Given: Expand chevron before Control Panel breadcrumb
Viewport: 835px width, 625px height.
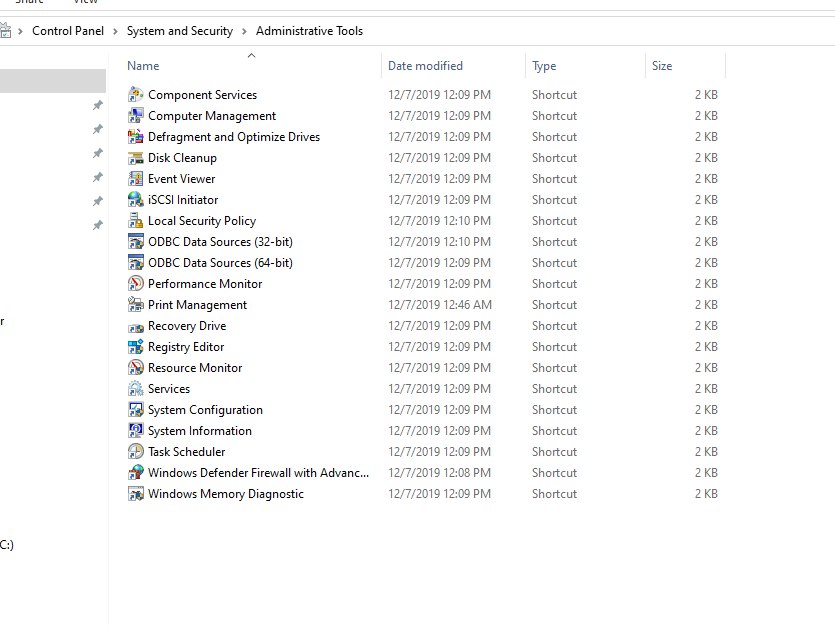Looking at the screenshot, I should point(20,31).
